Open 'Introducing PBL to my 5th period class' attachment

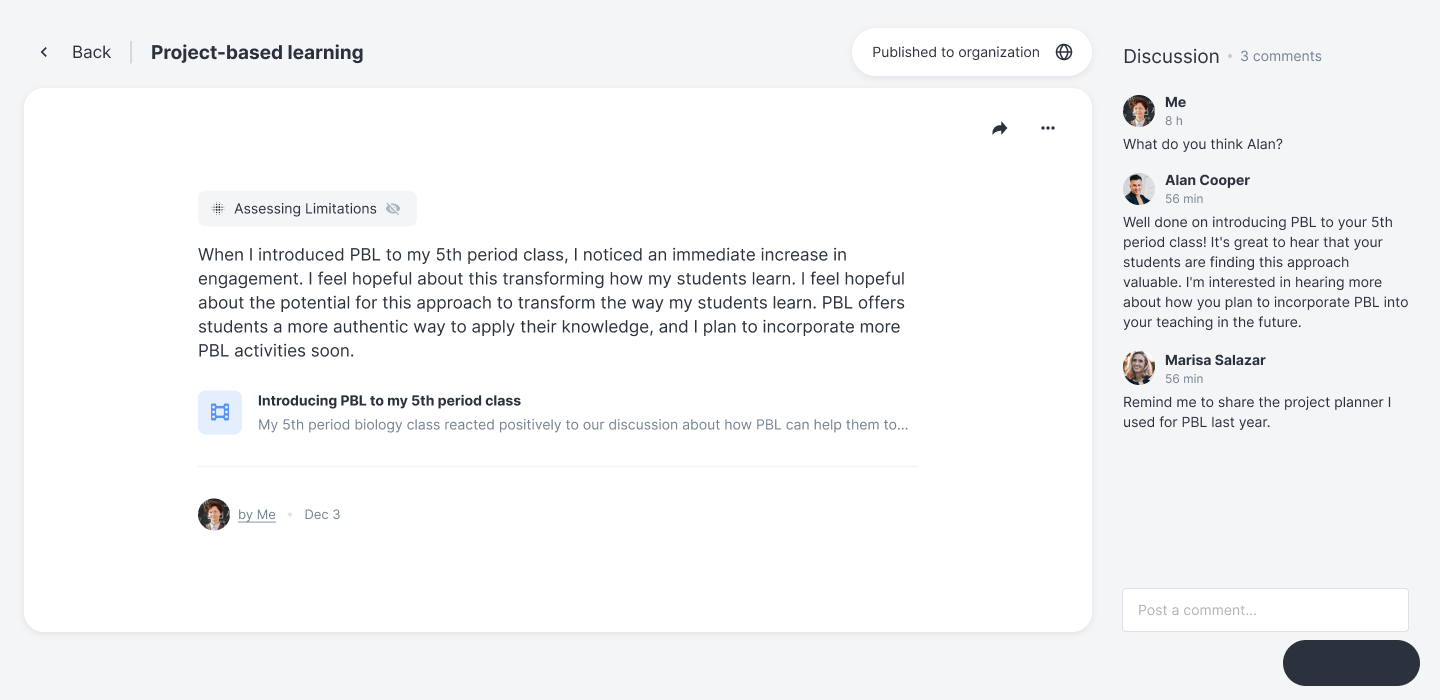click(389, 401)
